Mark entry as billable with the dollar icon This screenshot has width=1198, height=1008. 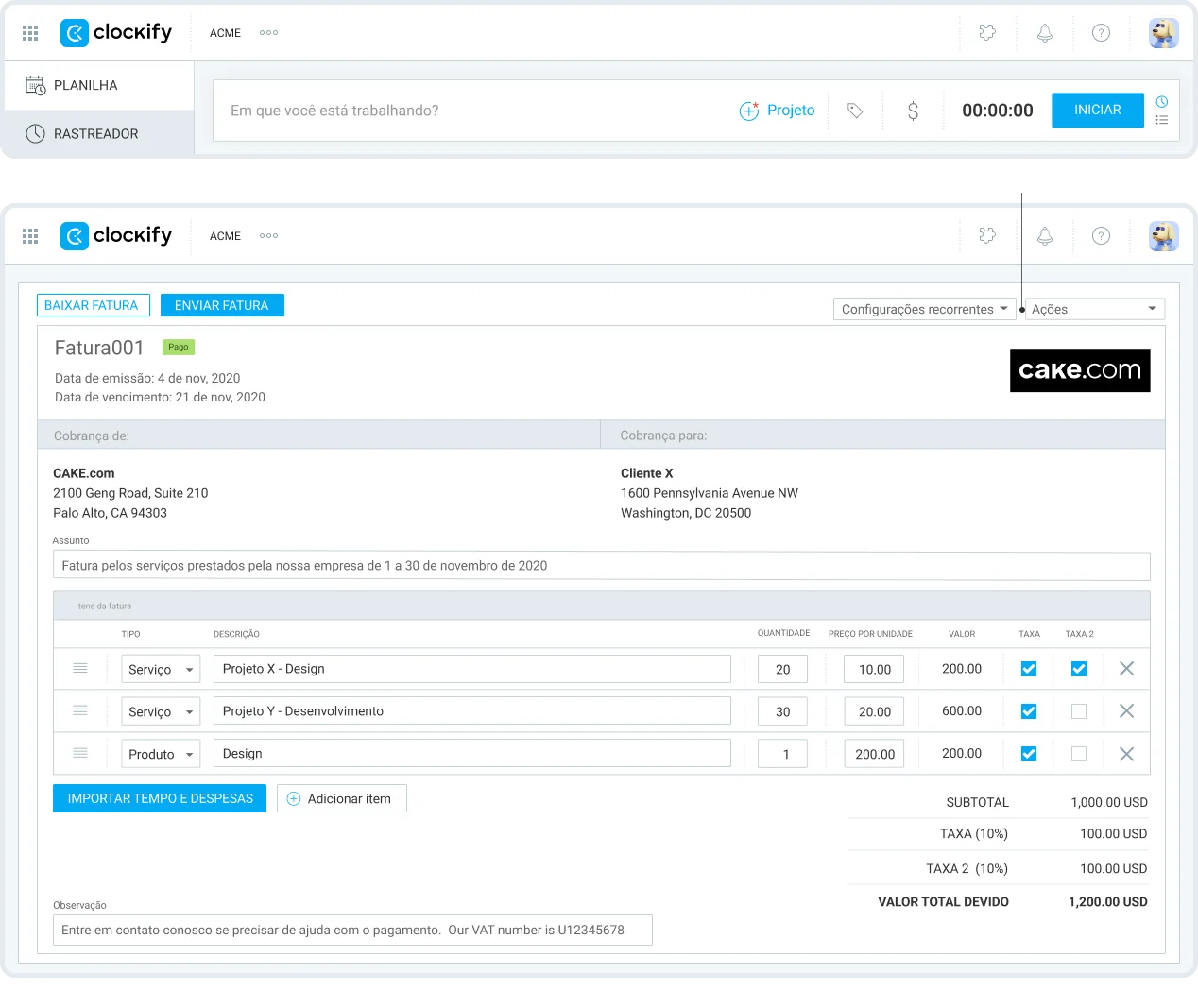[x=912, y=110]
